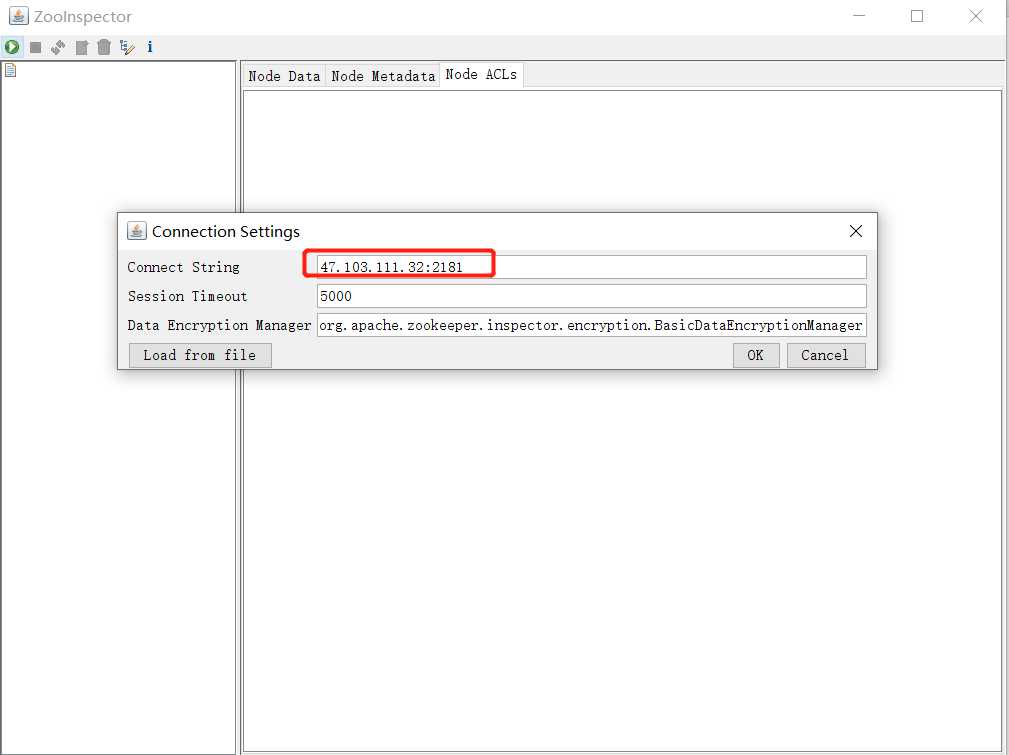Click the Data Encryption Manager label
The height and width of the screenshot is (755, 1009).
point(219,325)
